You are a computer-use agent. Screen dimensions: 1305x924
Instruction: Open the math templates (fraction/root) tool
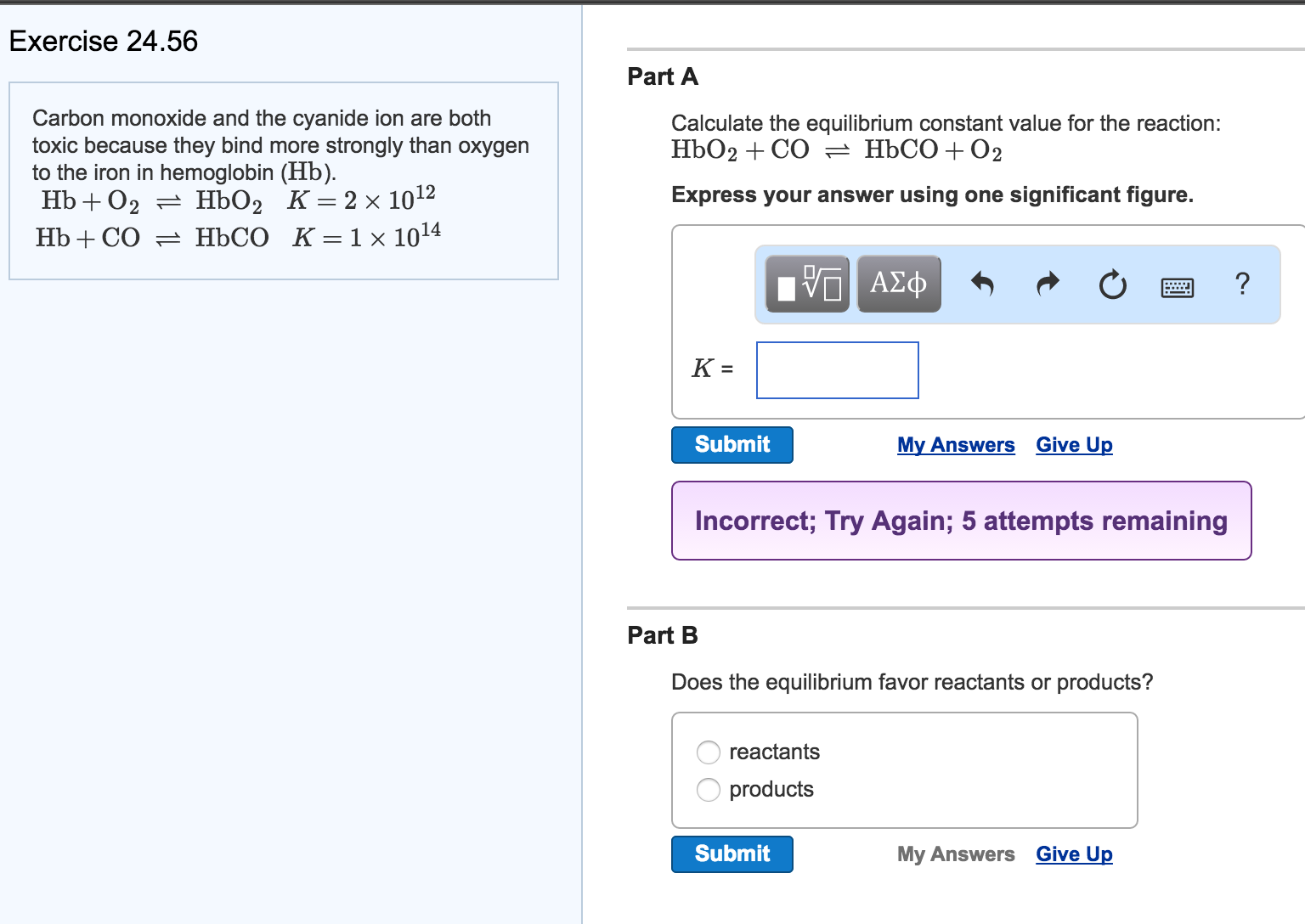click(807, 284)
